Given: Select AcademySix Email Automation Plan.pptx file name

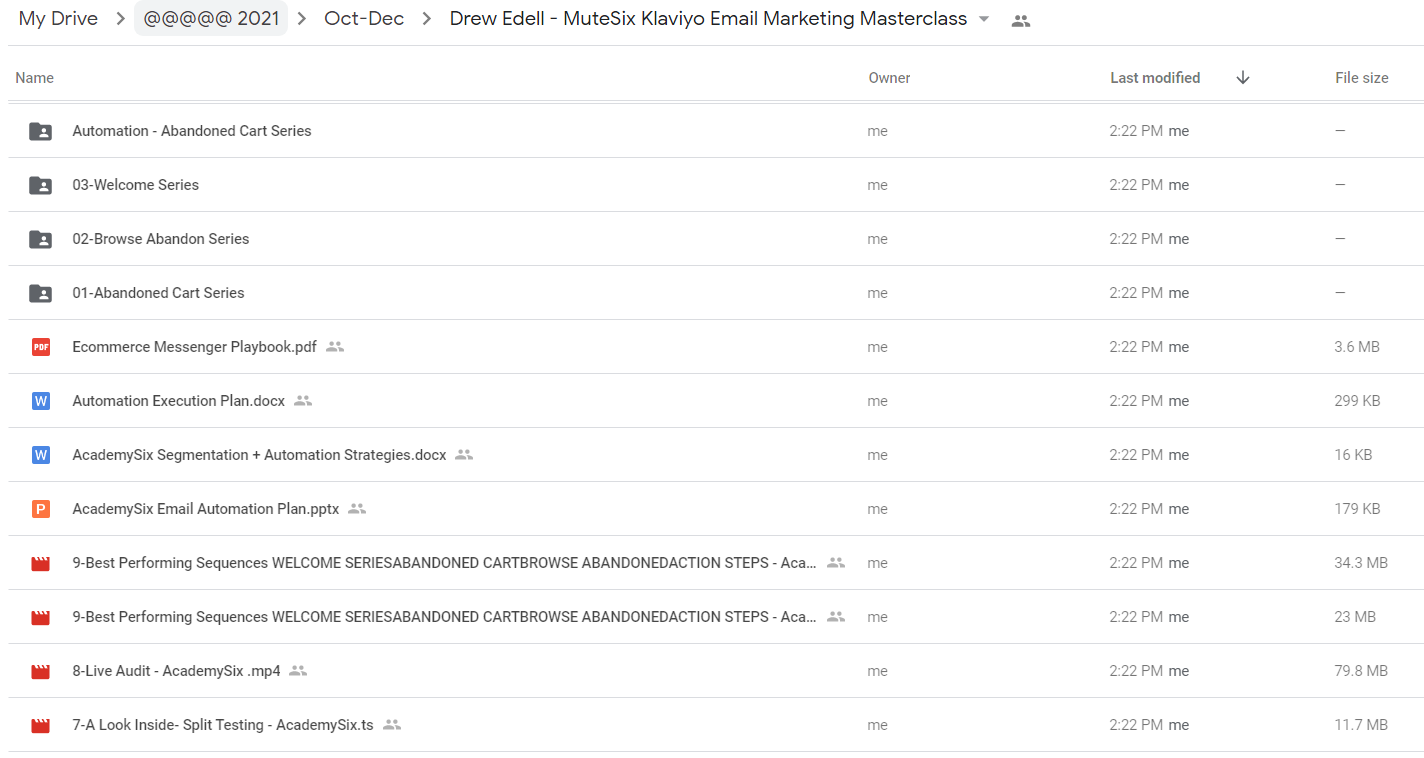Looking at the screenshot, I should [206, 509].
